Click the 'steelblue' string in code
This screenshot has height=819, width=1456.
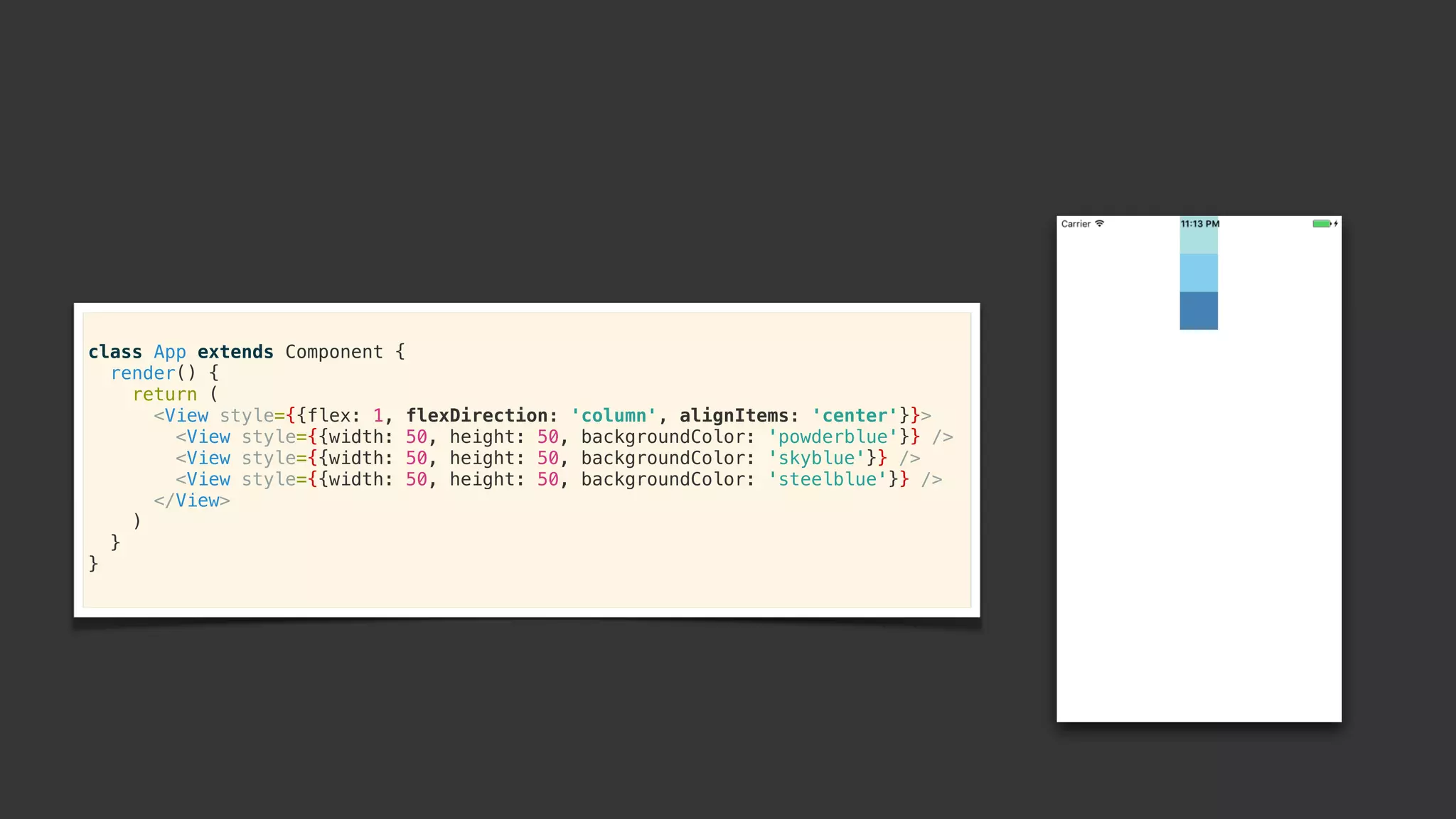tap(827, 480)
